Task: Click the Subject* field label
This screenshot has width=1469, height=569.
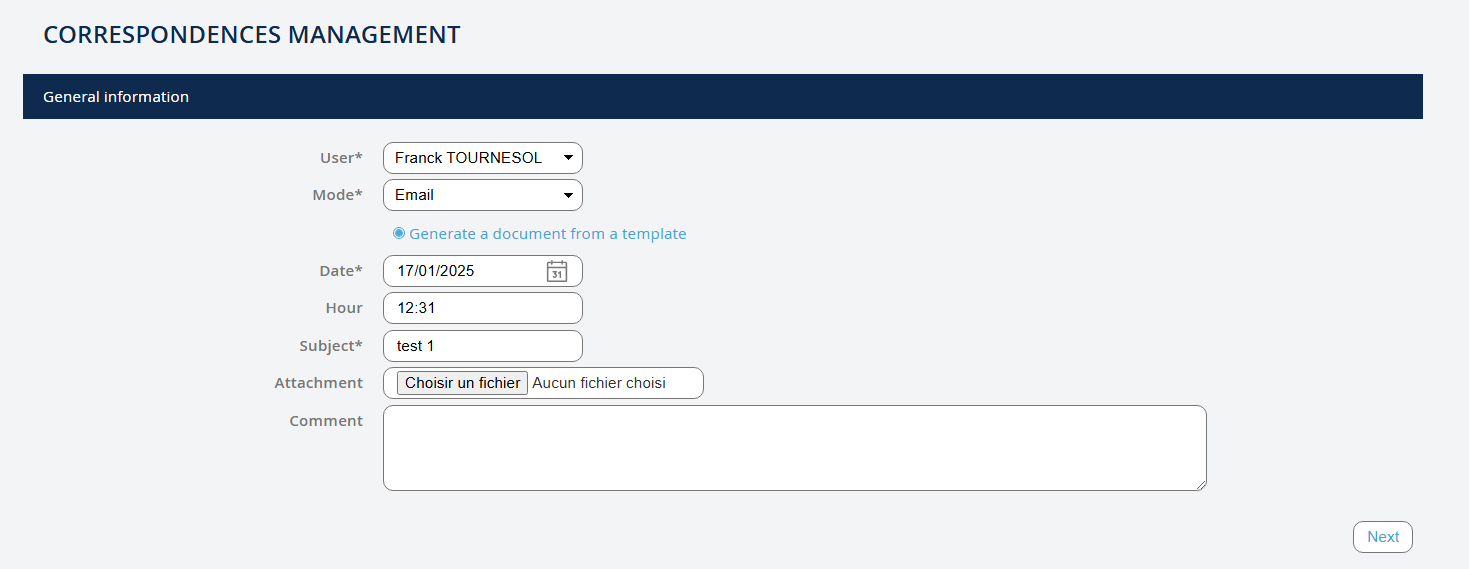Action: click(331, 346)
